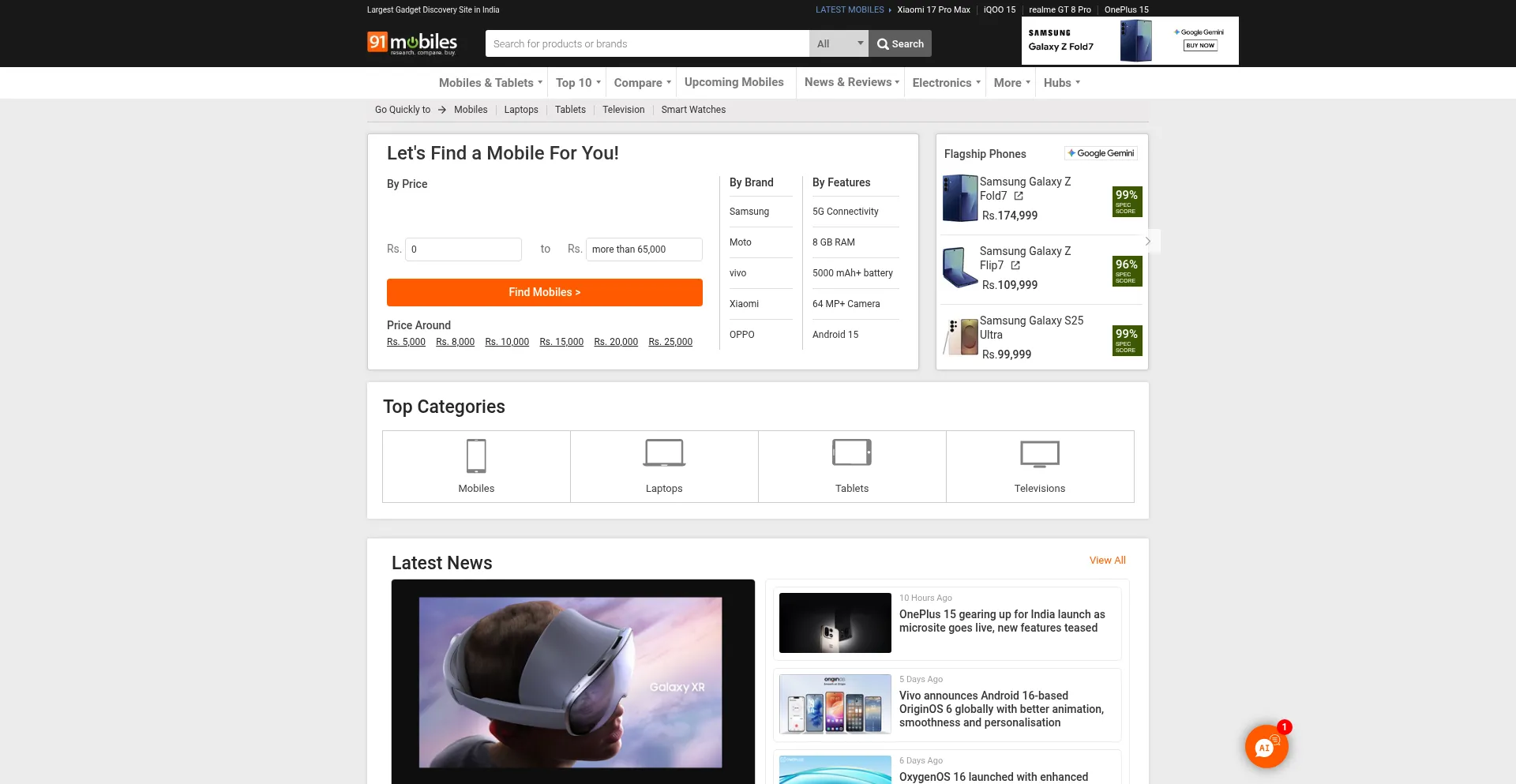Click the minimum price input field
The height and width of the screenshot is (784, 1516).
(x=463, y=249)
